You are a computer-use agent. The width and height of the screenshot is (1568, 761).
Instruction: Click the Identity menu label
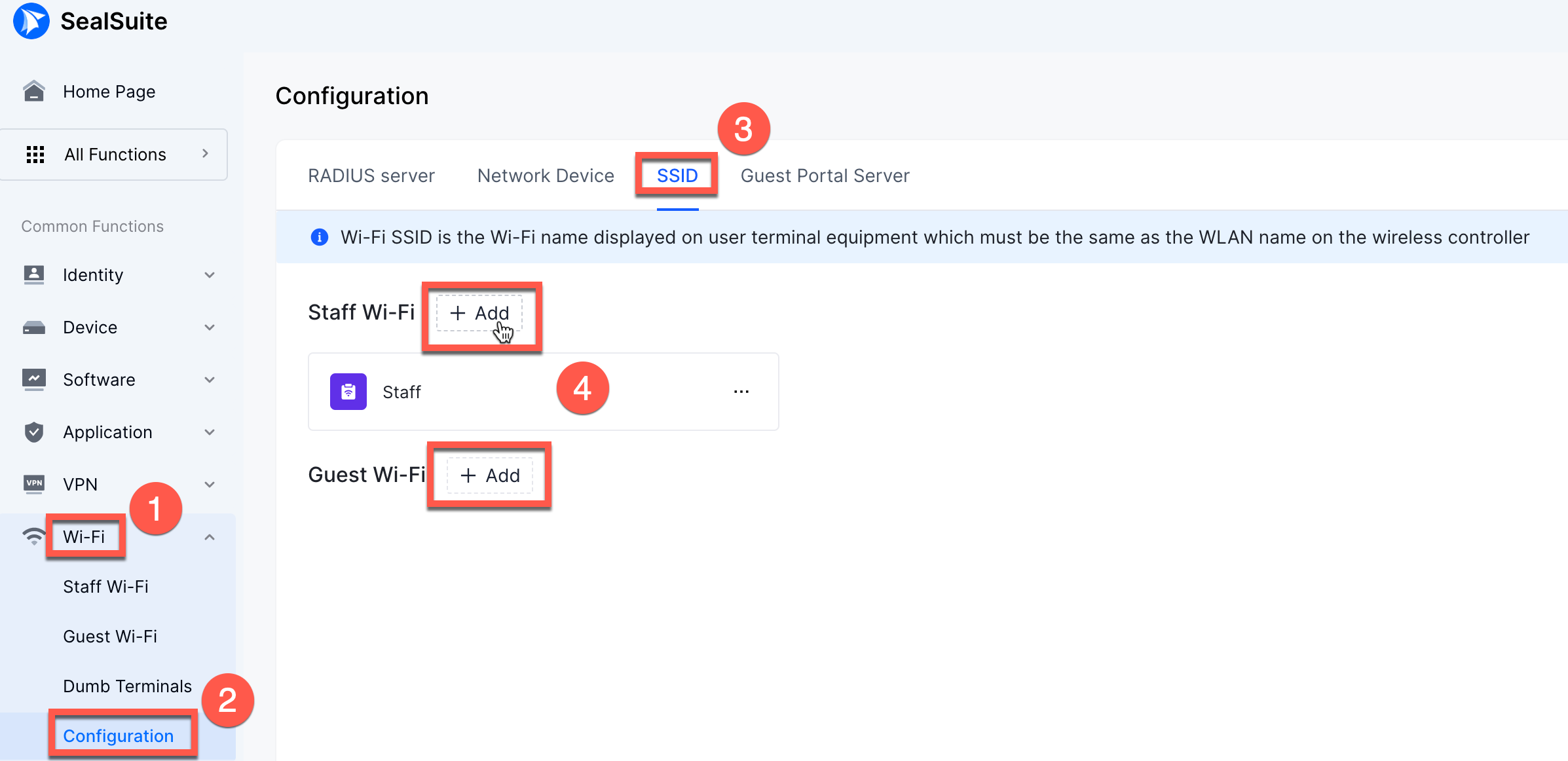pyautogui.click(x=93, y=275)
